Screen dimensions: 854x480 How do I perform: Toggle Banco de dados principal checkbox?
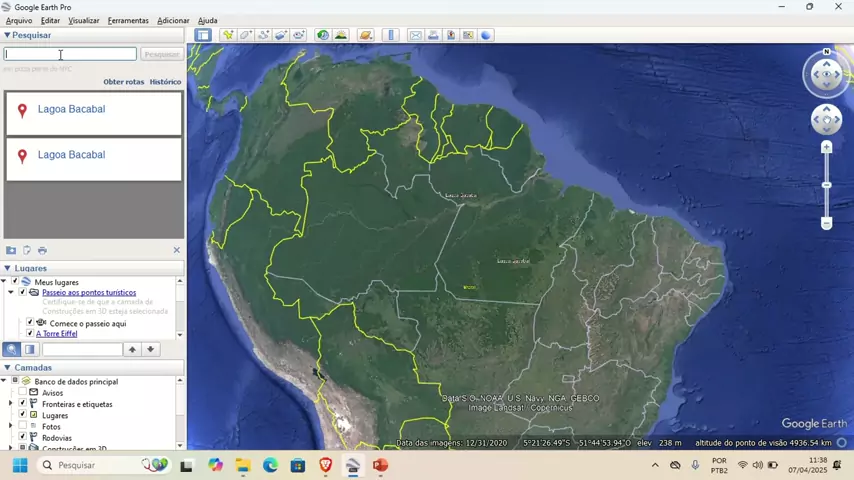pos(15,381)
